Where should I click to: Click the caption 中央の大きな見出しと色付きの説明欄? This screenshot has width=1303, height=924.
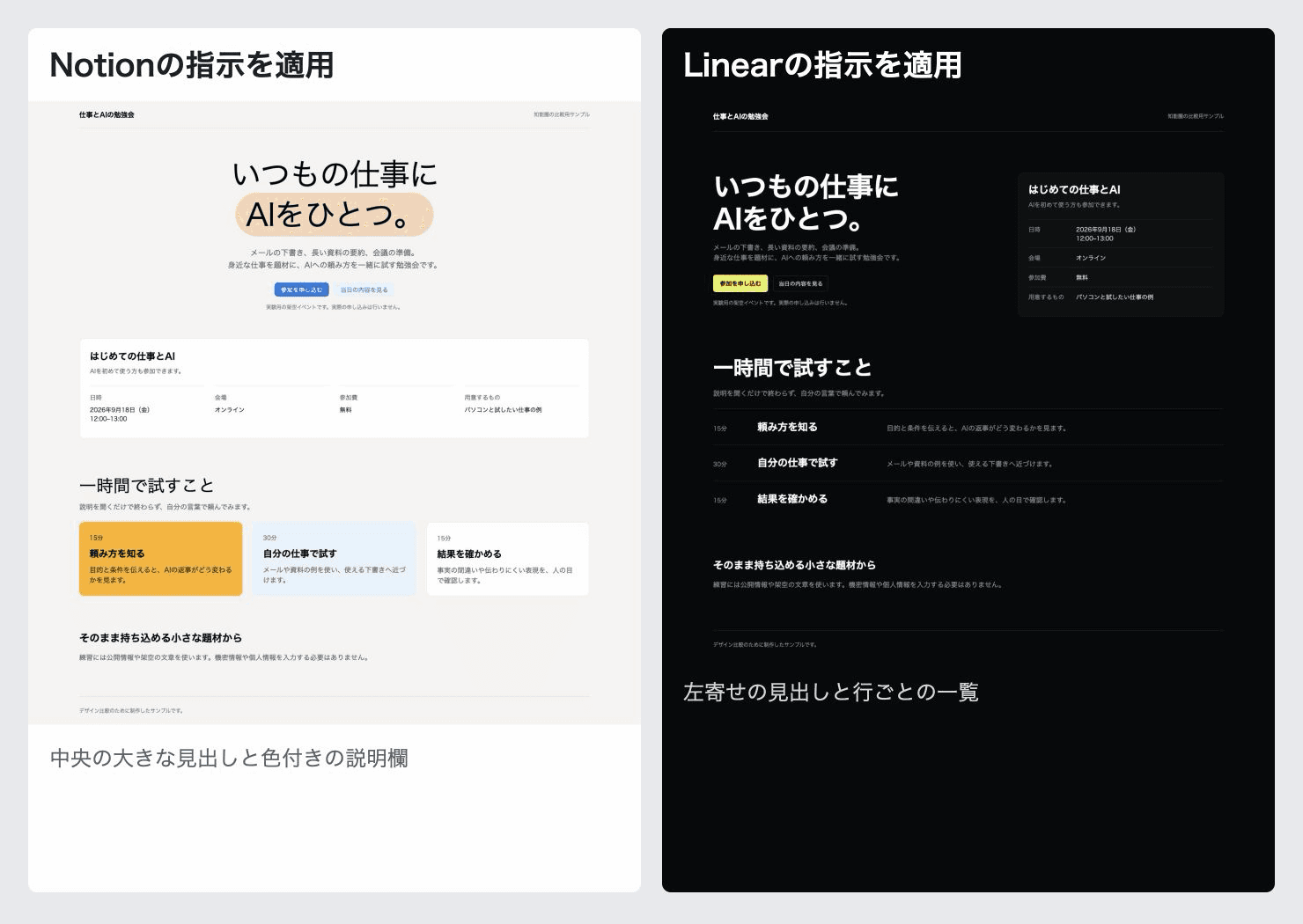pos(229,759)
